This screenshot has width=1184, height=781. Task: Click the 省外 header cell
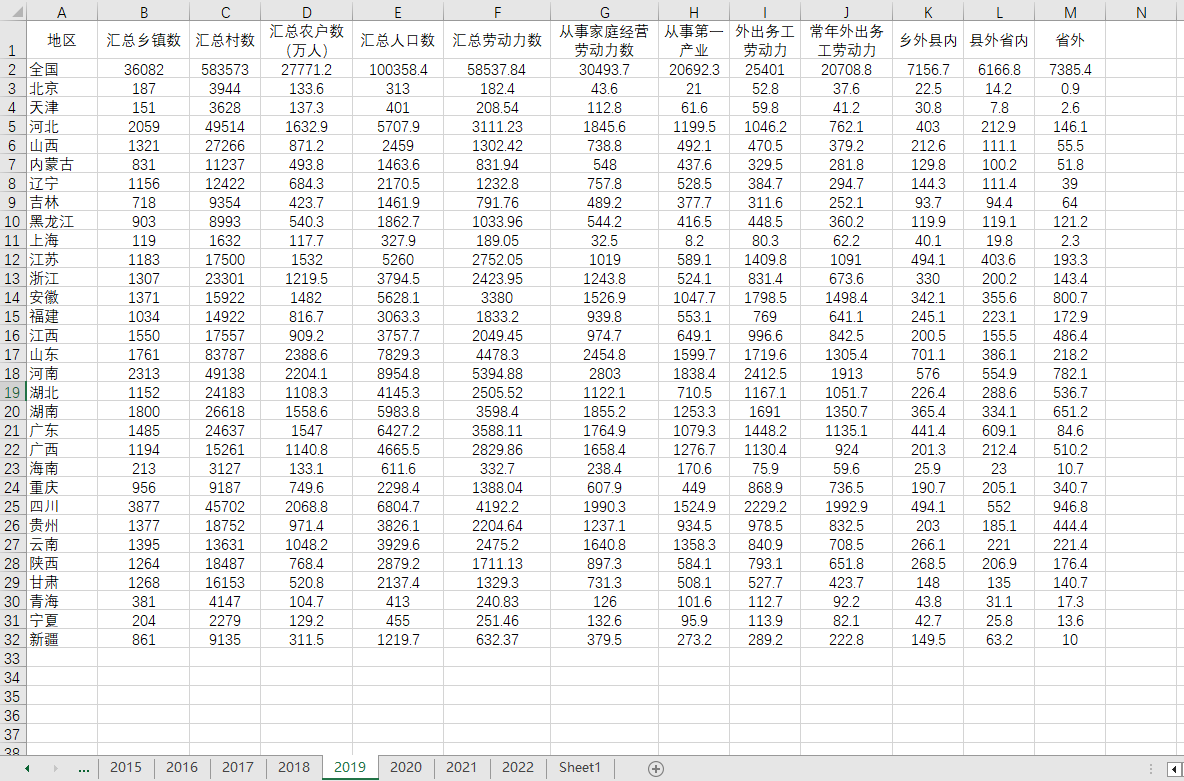point(1070,41)
